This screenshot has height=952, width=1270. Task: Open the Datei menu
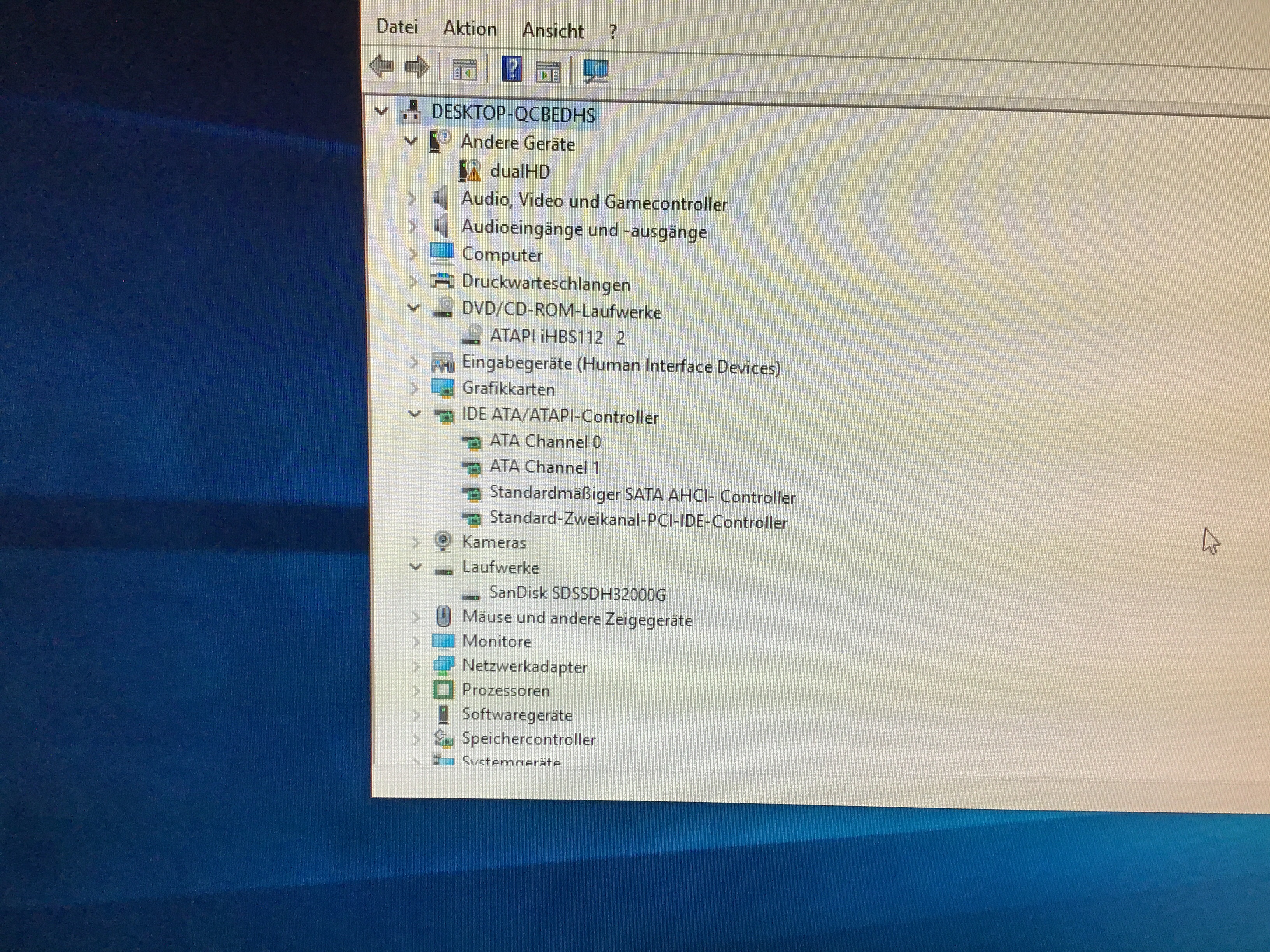[x=397, y=26]
